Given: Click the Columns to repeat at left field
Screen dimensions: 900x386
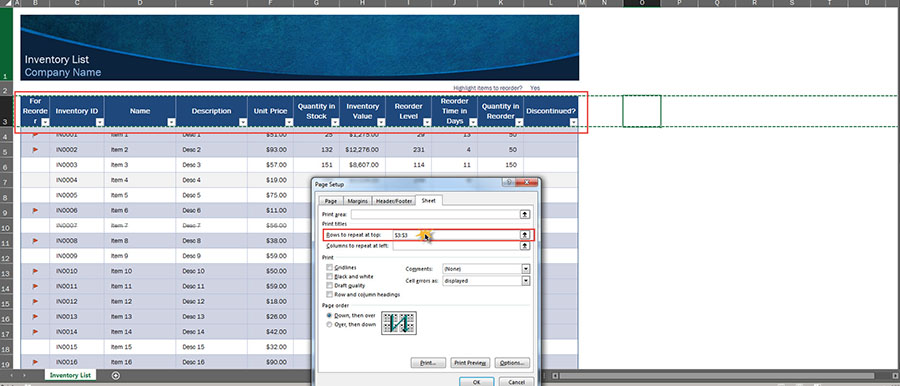Looking at the screenshot, I should (x=455, y=246).
